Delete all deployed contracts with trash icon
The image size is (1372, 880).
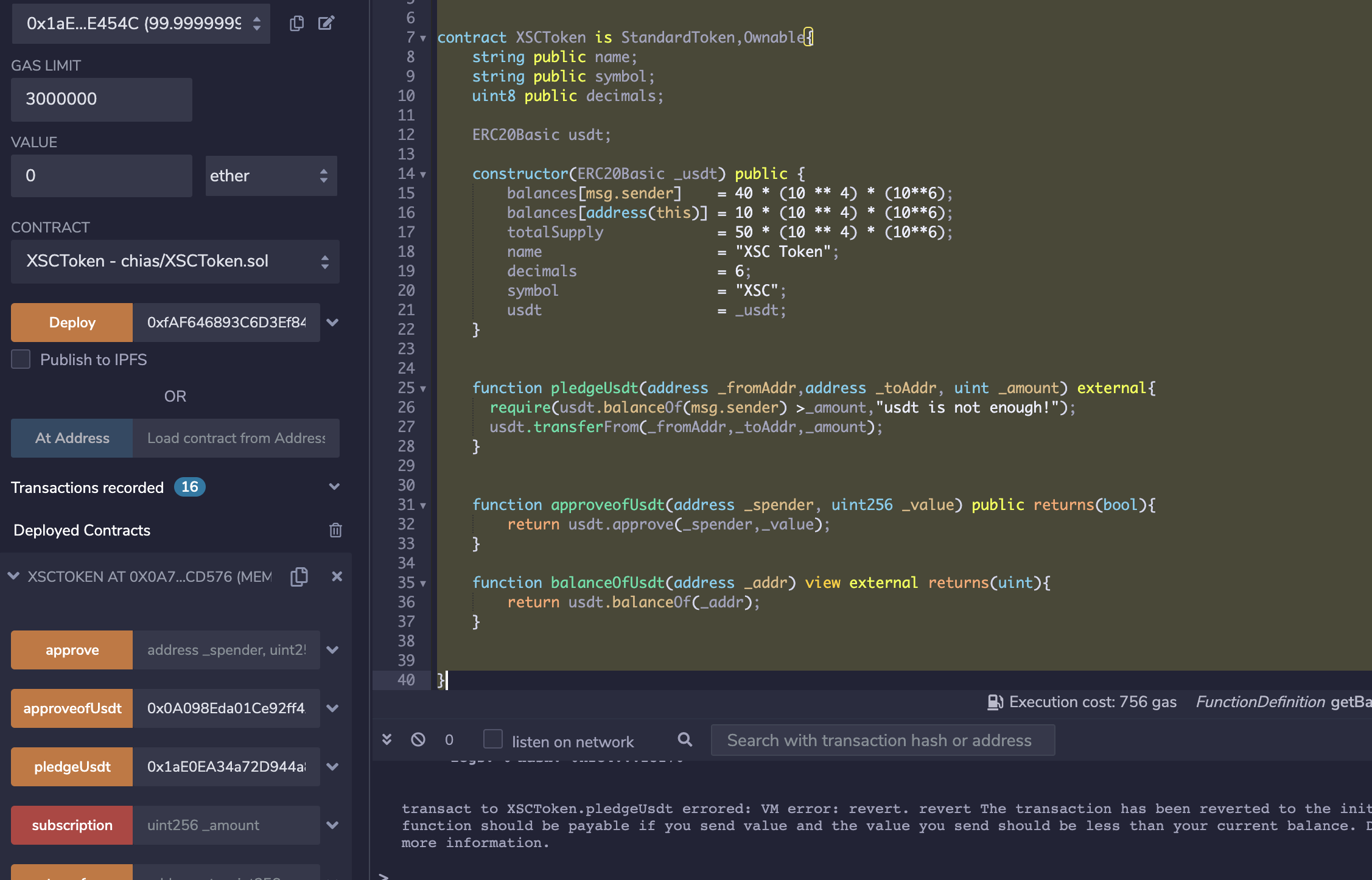[x=335, y=530]
